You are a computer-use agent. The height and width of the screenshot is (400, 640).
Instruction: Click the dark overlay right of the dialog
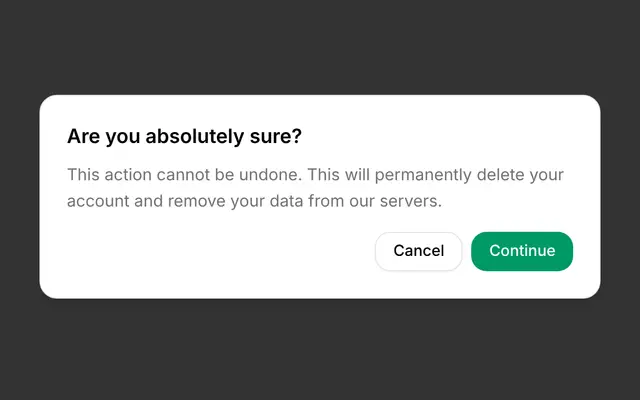620,197
